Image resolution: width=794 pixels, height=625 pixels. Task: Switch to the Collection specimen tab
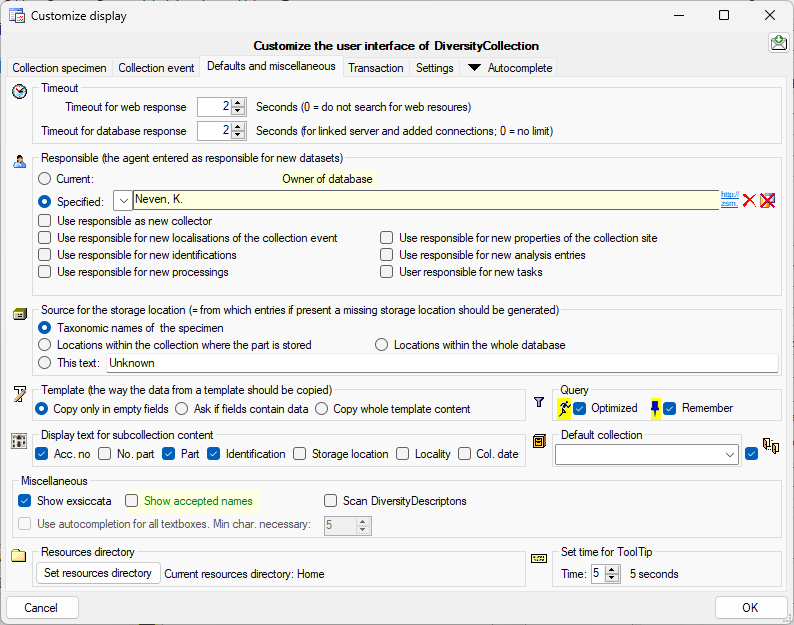point(59,68)
